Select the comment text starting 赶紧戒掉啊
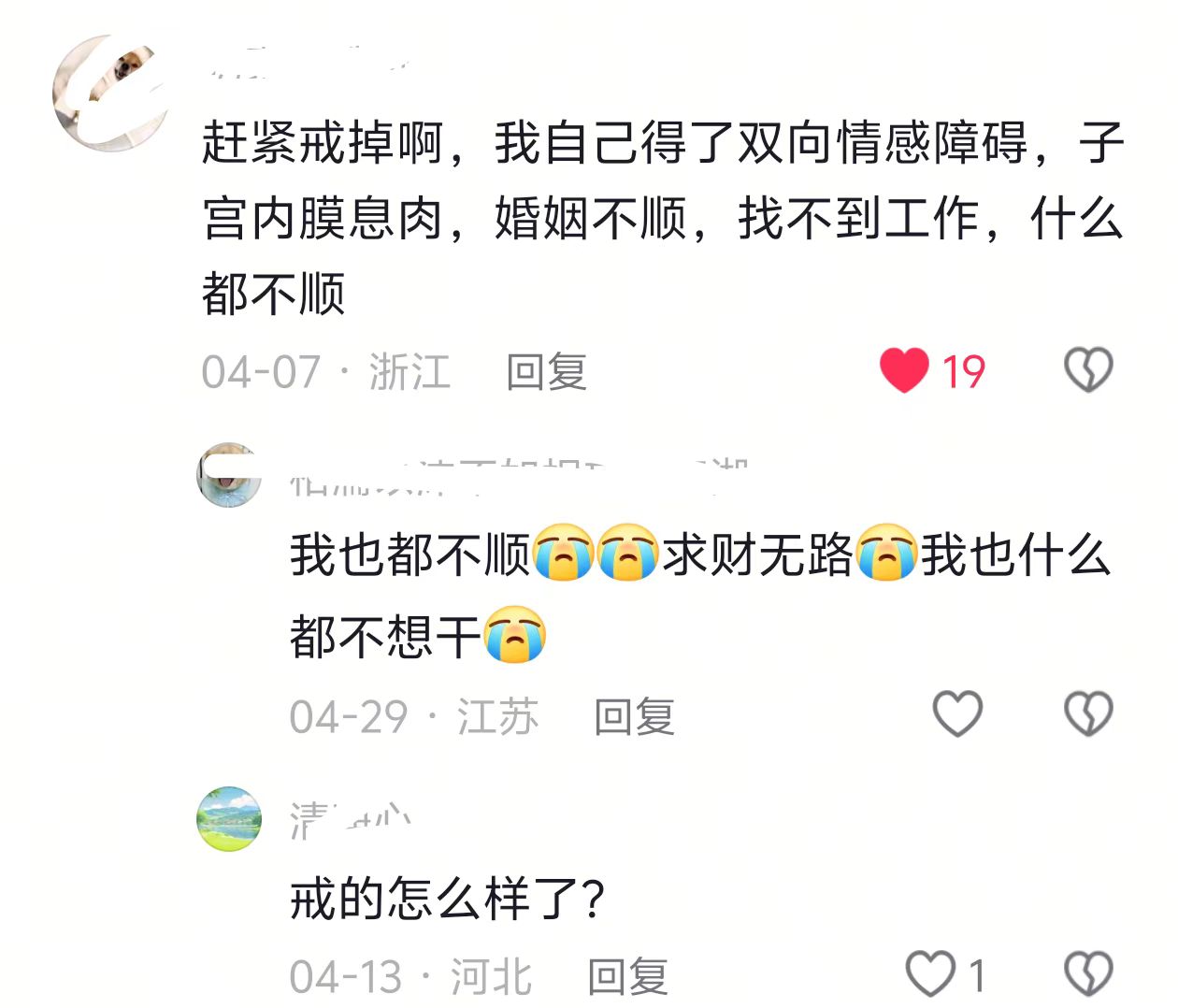This screenshot has height=1008, width=1178. pos(663,218)
